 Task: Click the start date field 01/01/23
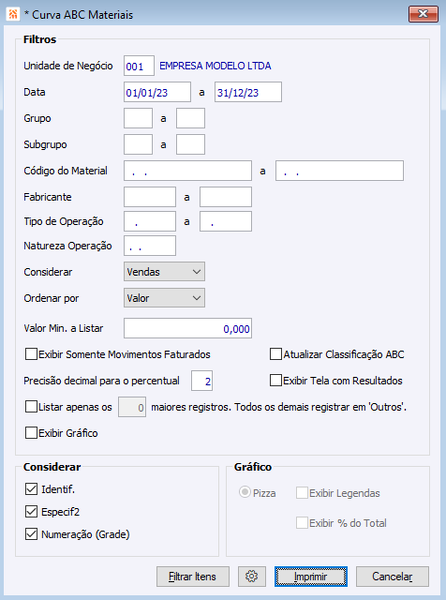click(157, 92)
